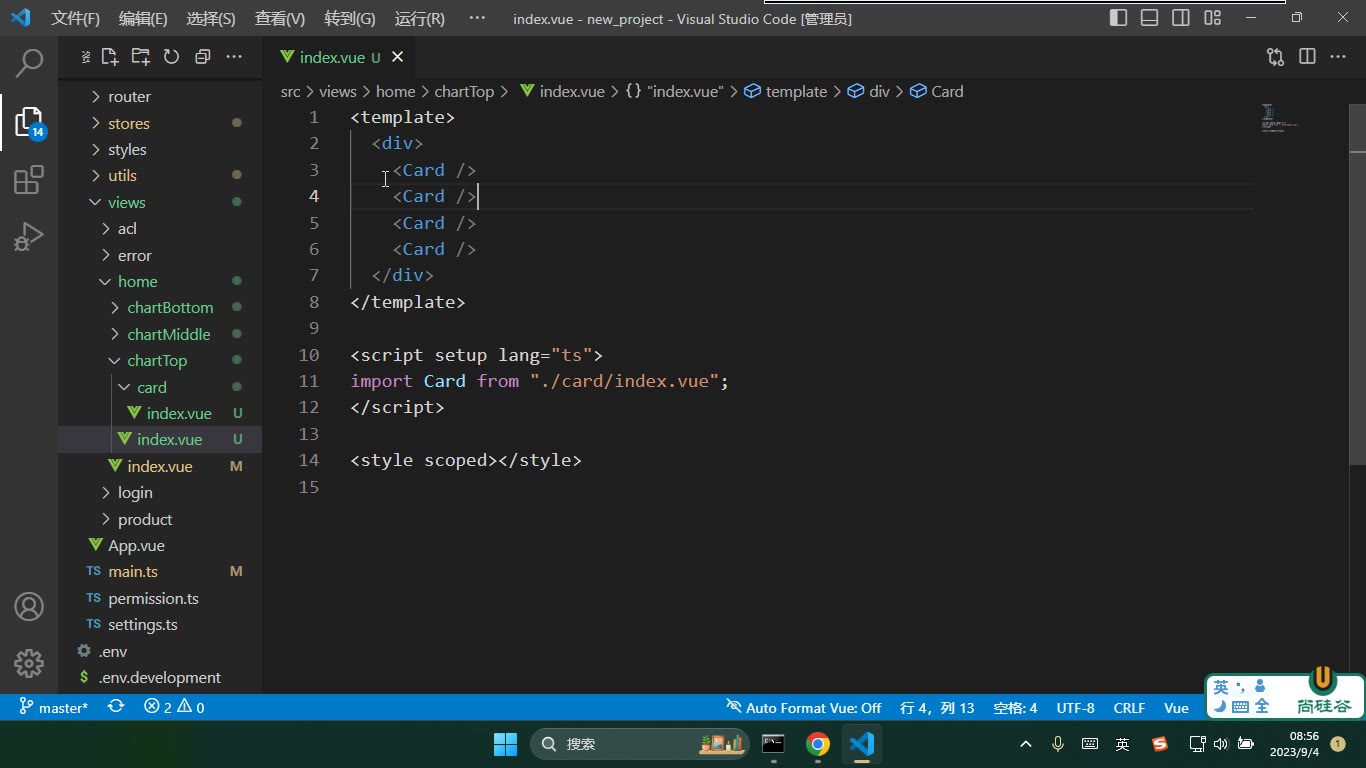Close the index.vue editor tab
The height and width of the screenshot is (768, 1366).
pos(398,57)
